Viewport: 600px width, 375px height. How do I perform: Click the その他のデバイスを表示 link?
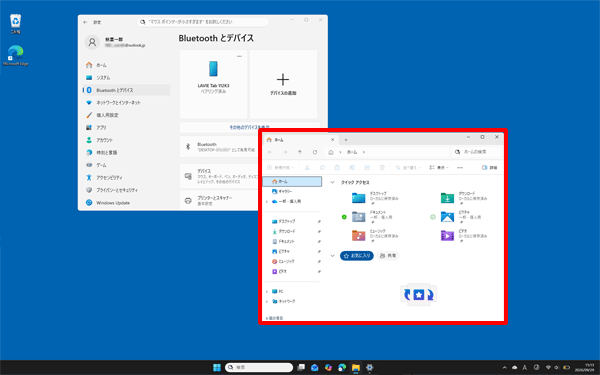[249, 127]
